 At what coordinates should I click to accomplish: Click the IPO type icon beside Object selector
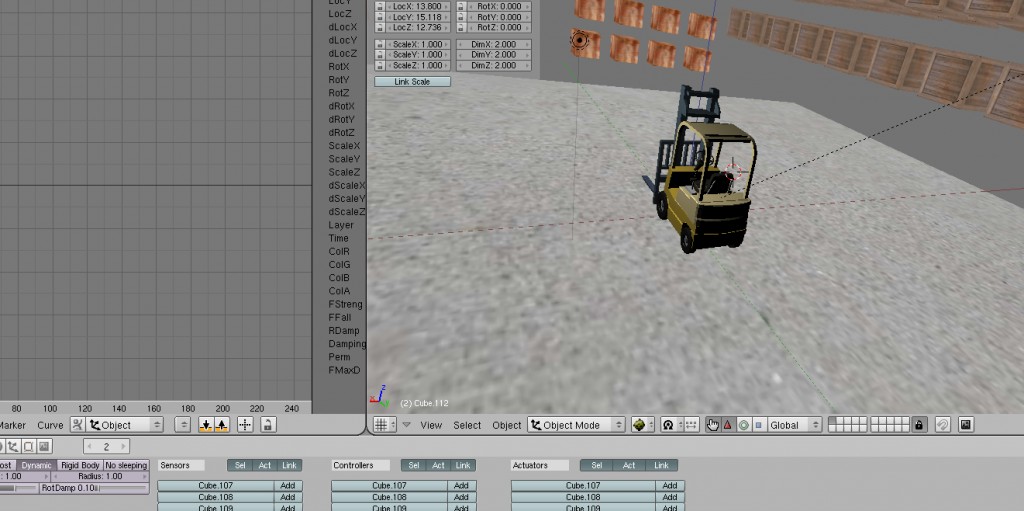[x=78, y=425]
